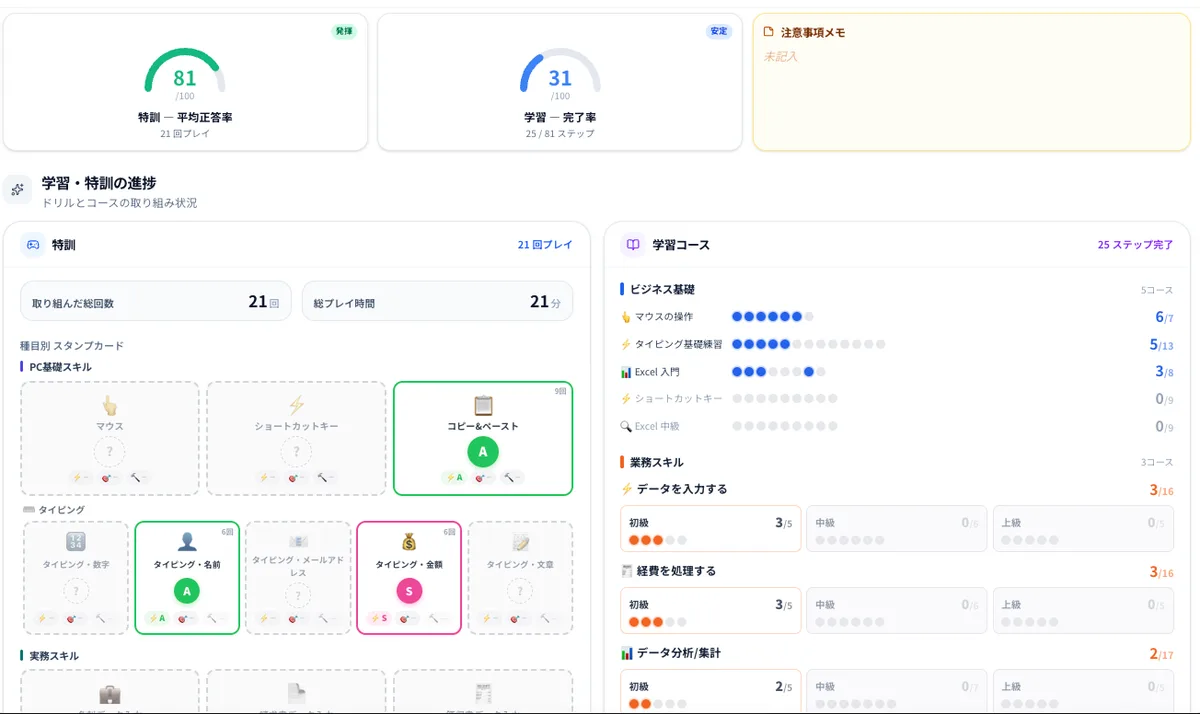Click the 21 回プレイ label in 特訓 header
The height and width of the screenshot is (714, 1200).
(x=545, y=245)
